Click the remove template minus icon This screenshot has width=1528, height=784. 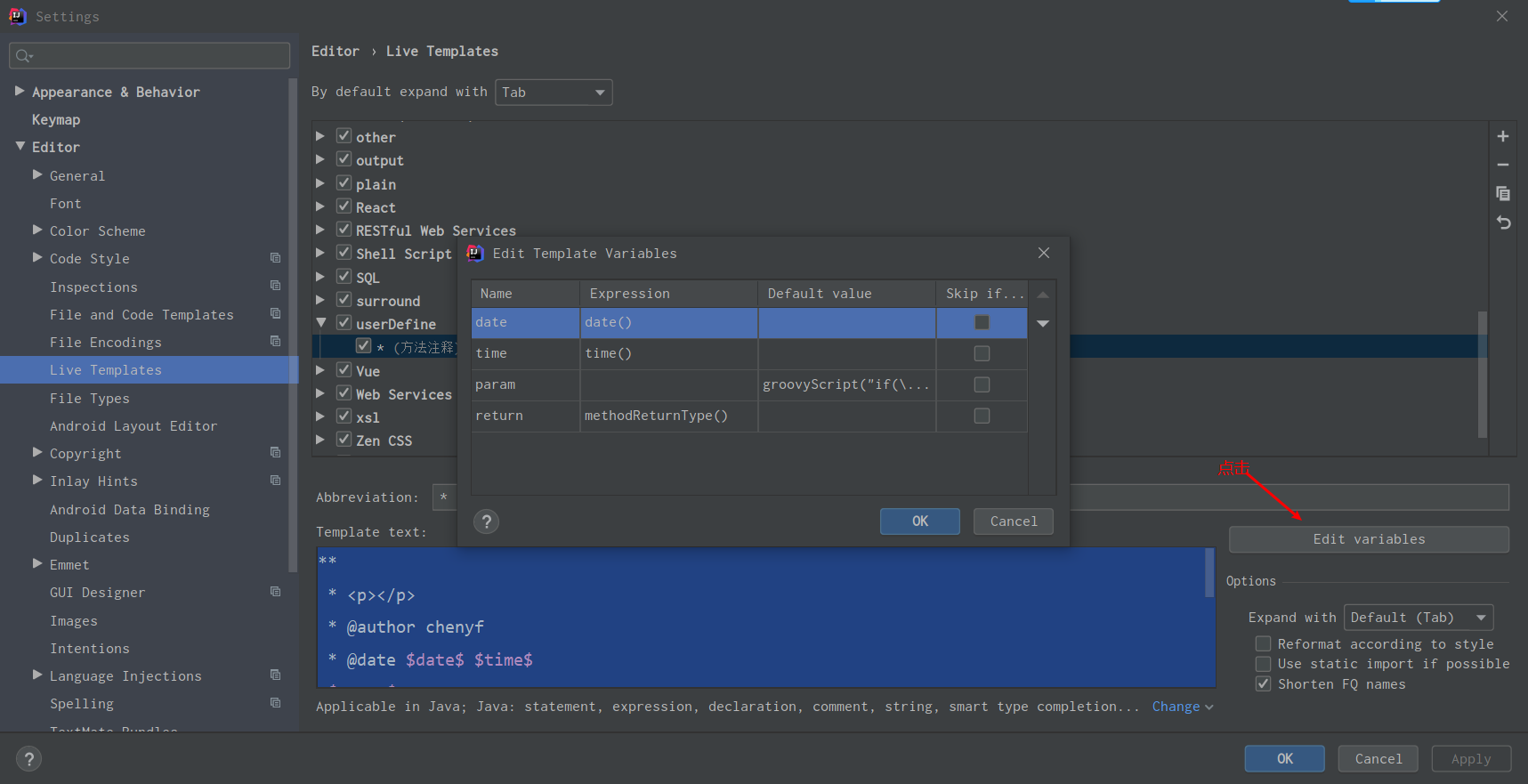click(1502, 165)
